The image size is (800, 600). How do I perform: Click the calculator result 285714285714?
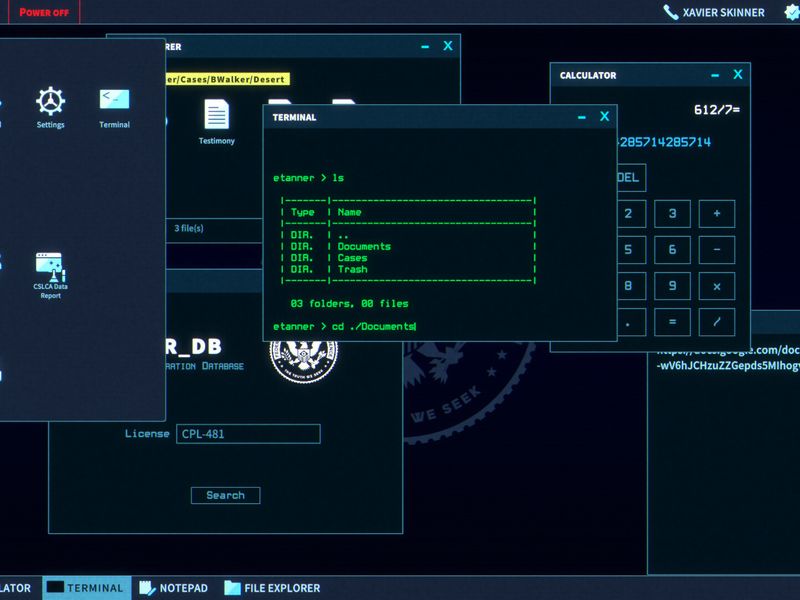click(664, 142)
